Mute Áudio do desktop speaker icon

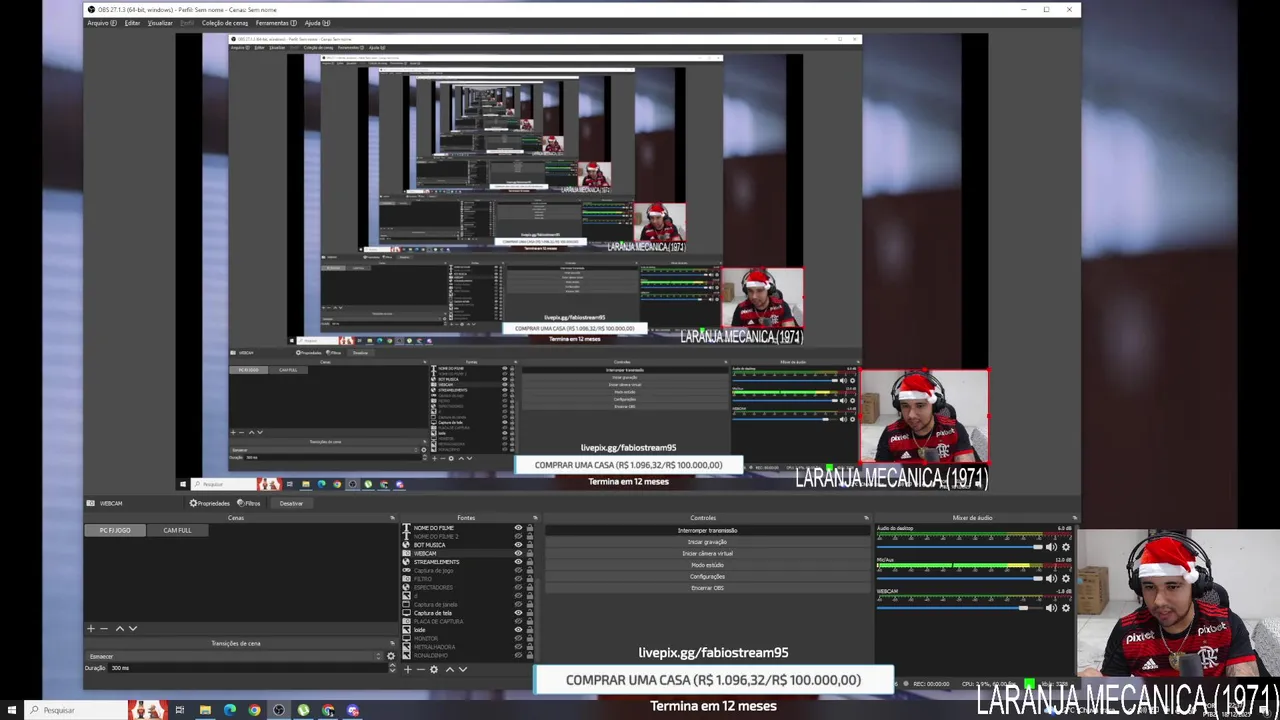(1051, 547)
